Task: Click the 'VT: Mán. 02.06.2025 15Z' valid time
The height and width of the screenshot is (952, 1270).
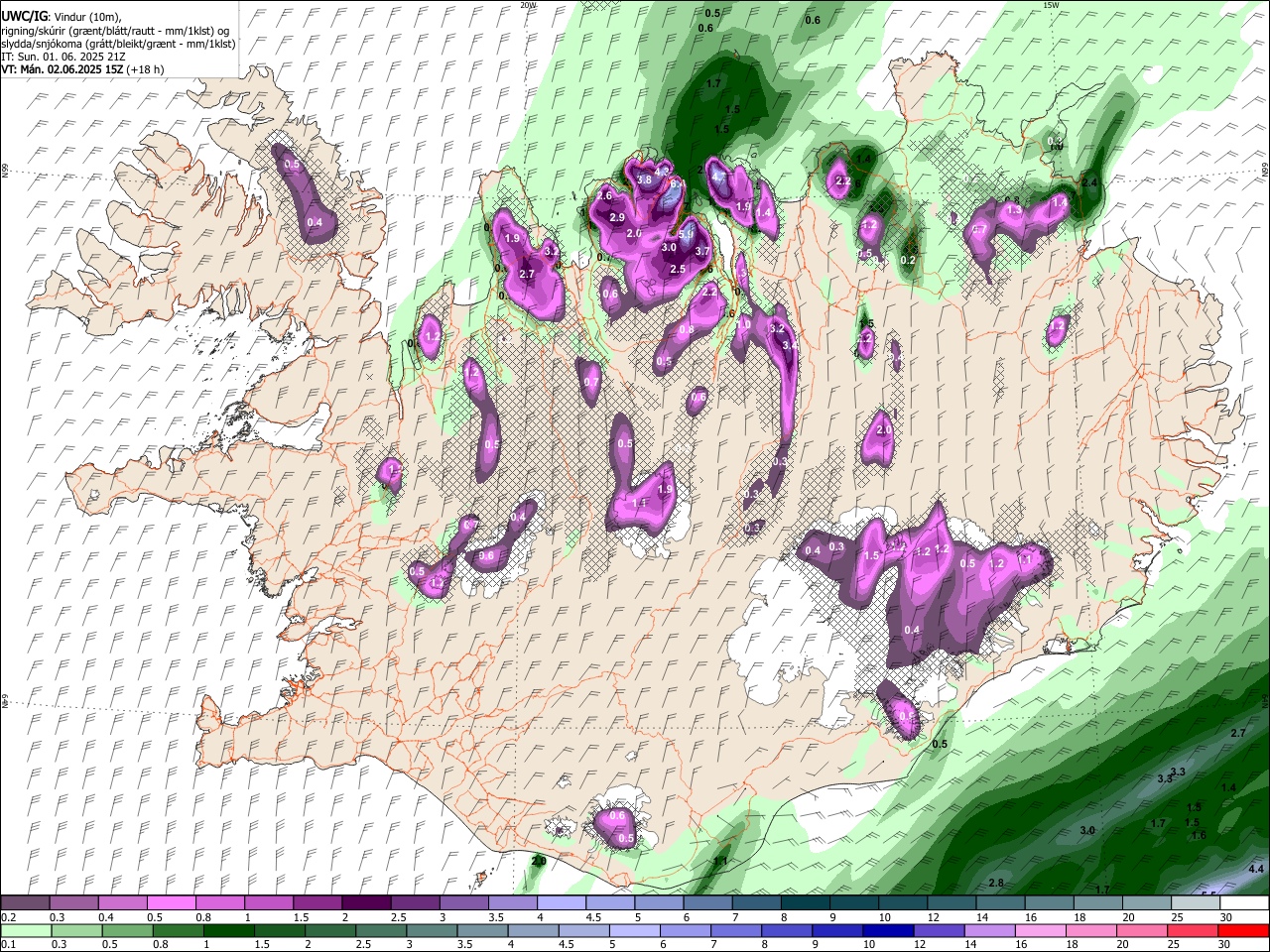Action: (x=63, y=69)
